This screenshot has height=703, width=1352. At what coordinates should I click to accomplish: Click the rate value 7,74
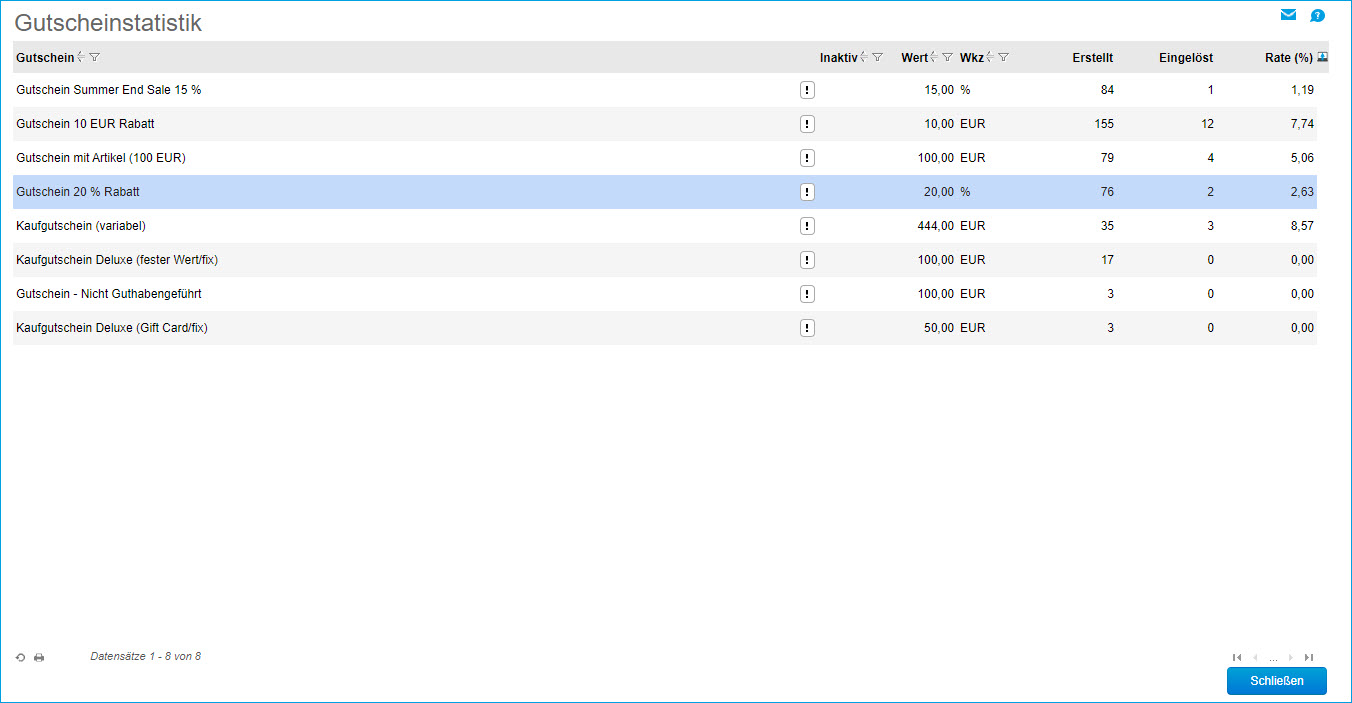click(1302, 124)
